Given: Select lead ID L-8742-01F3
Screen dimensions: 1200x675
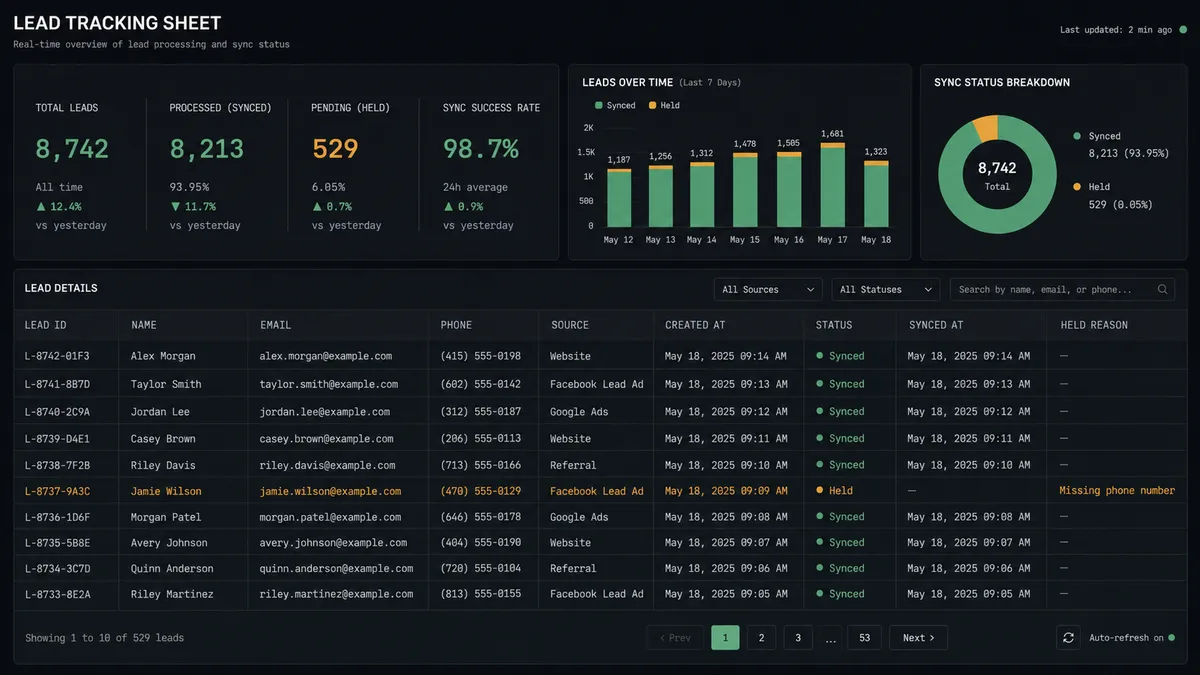Looking at the screenshot, I should coord(57,356).
